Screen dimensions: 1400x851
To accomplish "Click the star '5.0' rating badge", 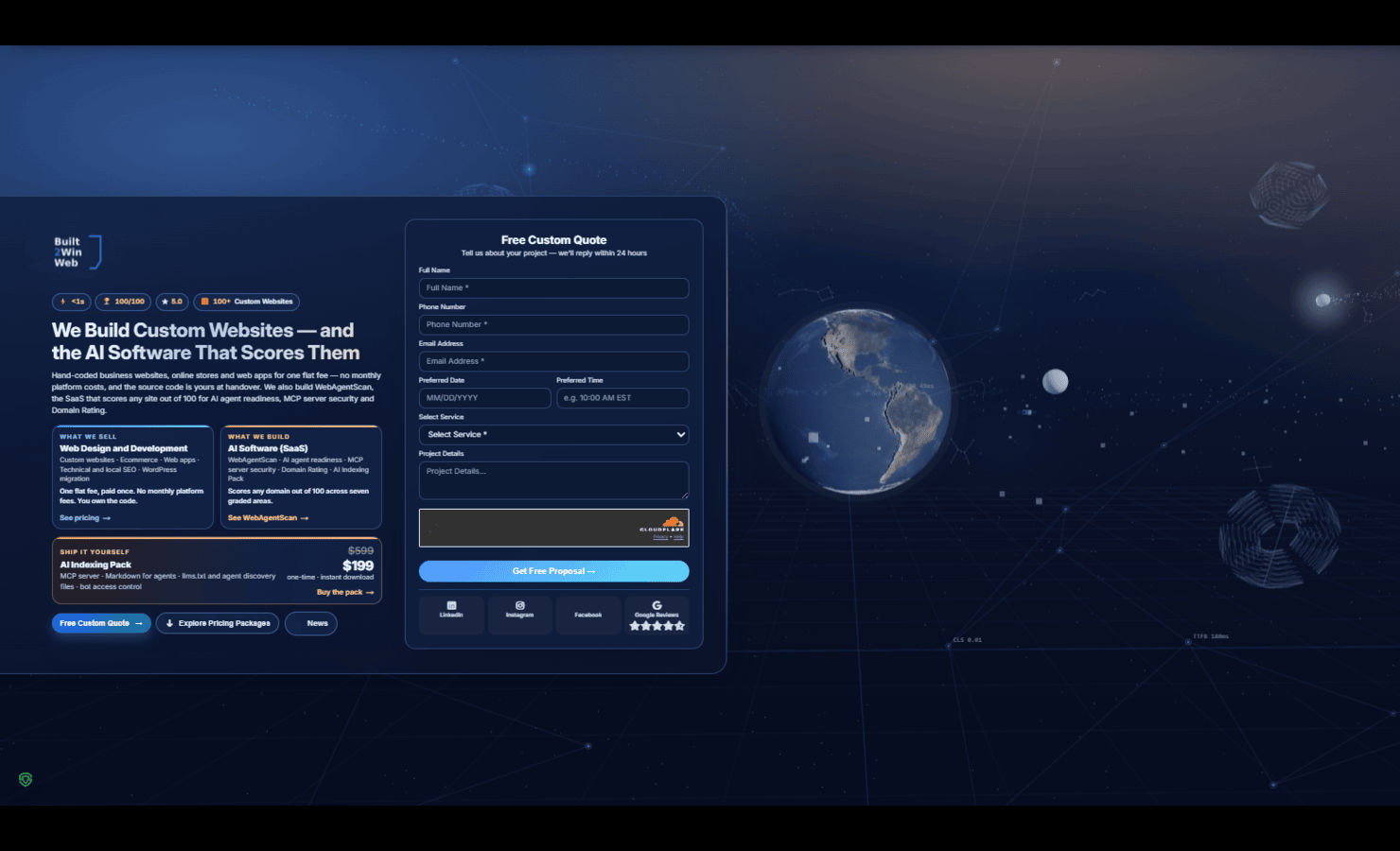I will 172,302.
